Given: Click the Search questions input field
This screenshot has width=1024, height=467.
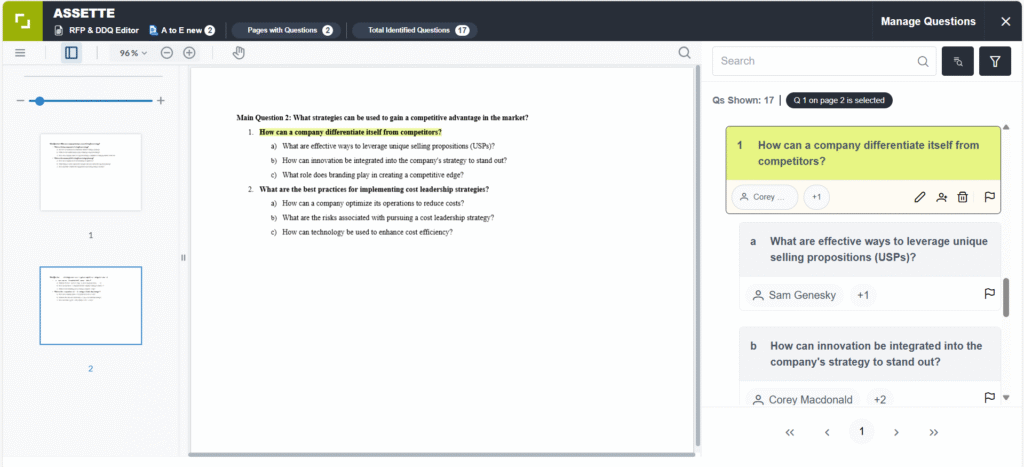Looking at the screenshot, I should [x=824, y=61].
